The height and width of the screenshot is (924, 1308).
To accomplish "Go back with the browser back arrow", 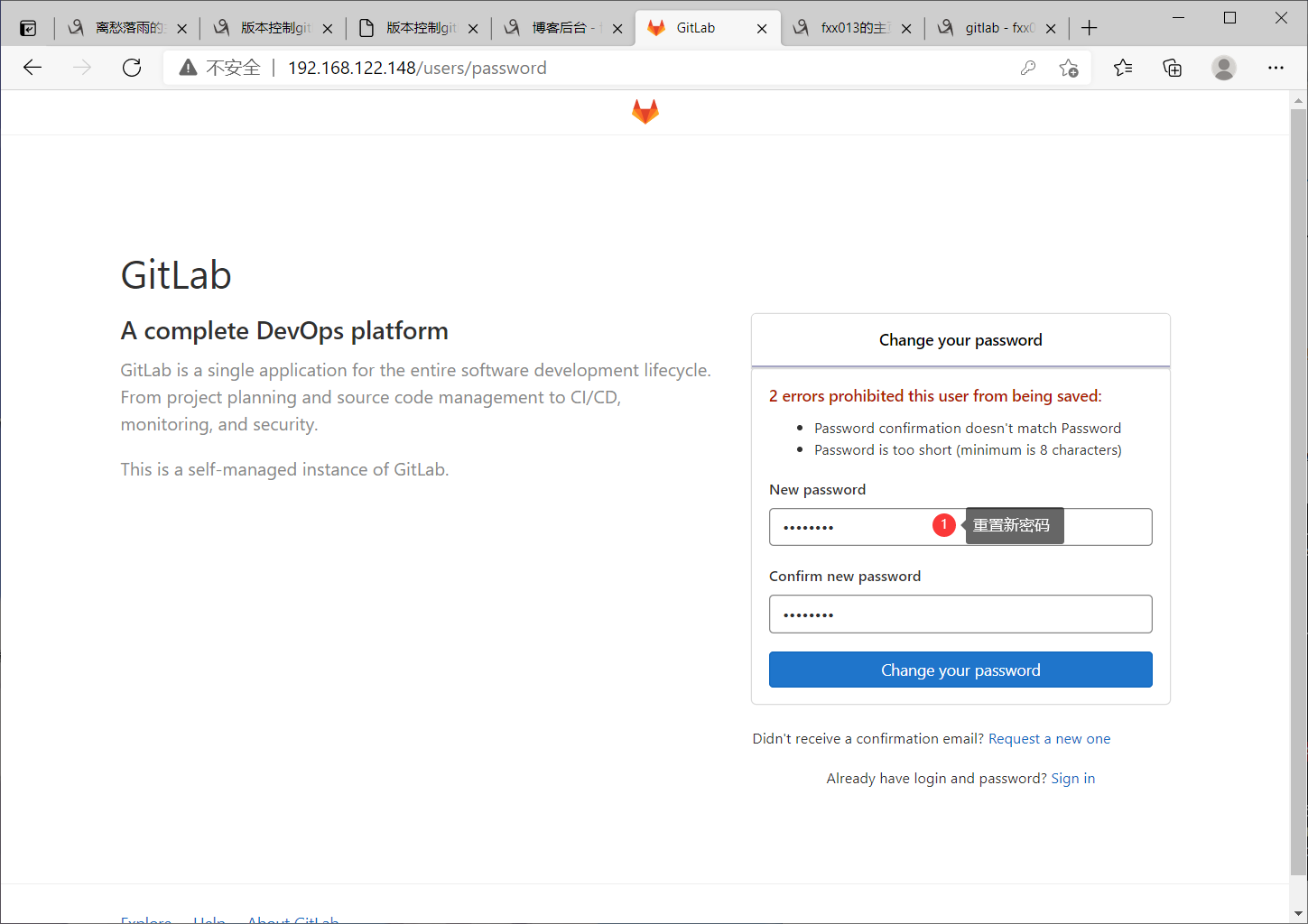I will point(32,68).
